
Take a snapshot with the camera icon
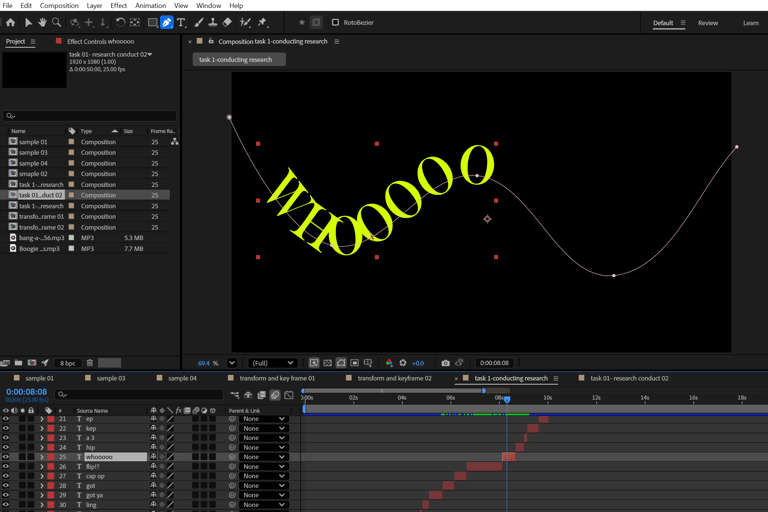tap(445, 363)
